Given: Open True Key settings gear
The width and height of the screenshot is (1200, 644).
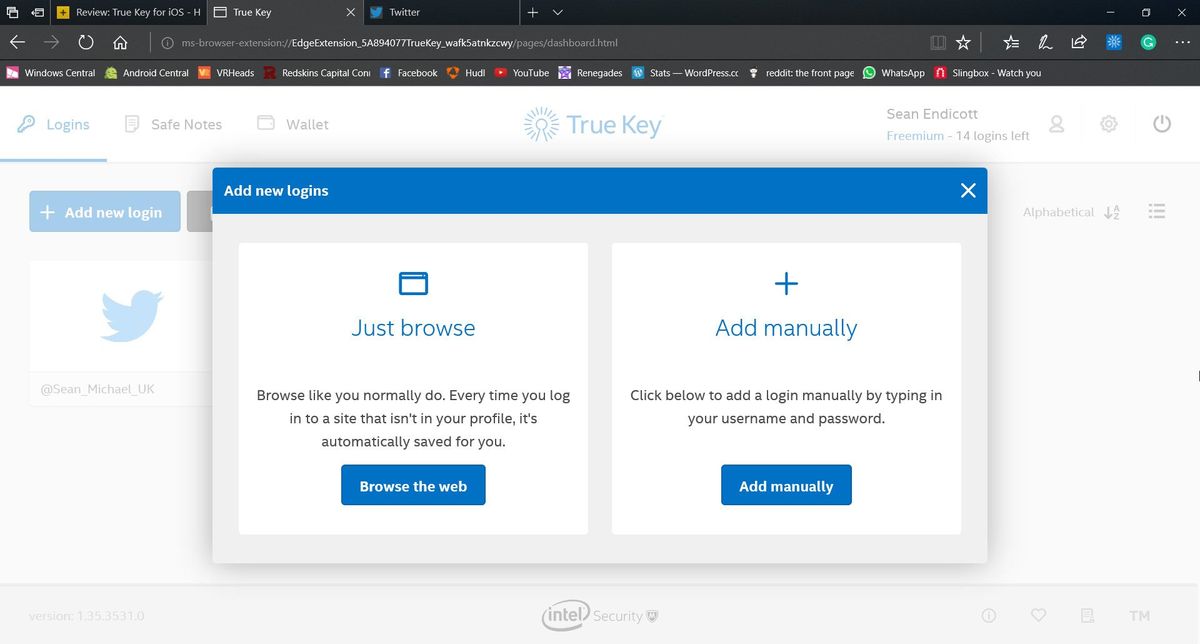Looking at the screenshot, I should click(1109, 123).
